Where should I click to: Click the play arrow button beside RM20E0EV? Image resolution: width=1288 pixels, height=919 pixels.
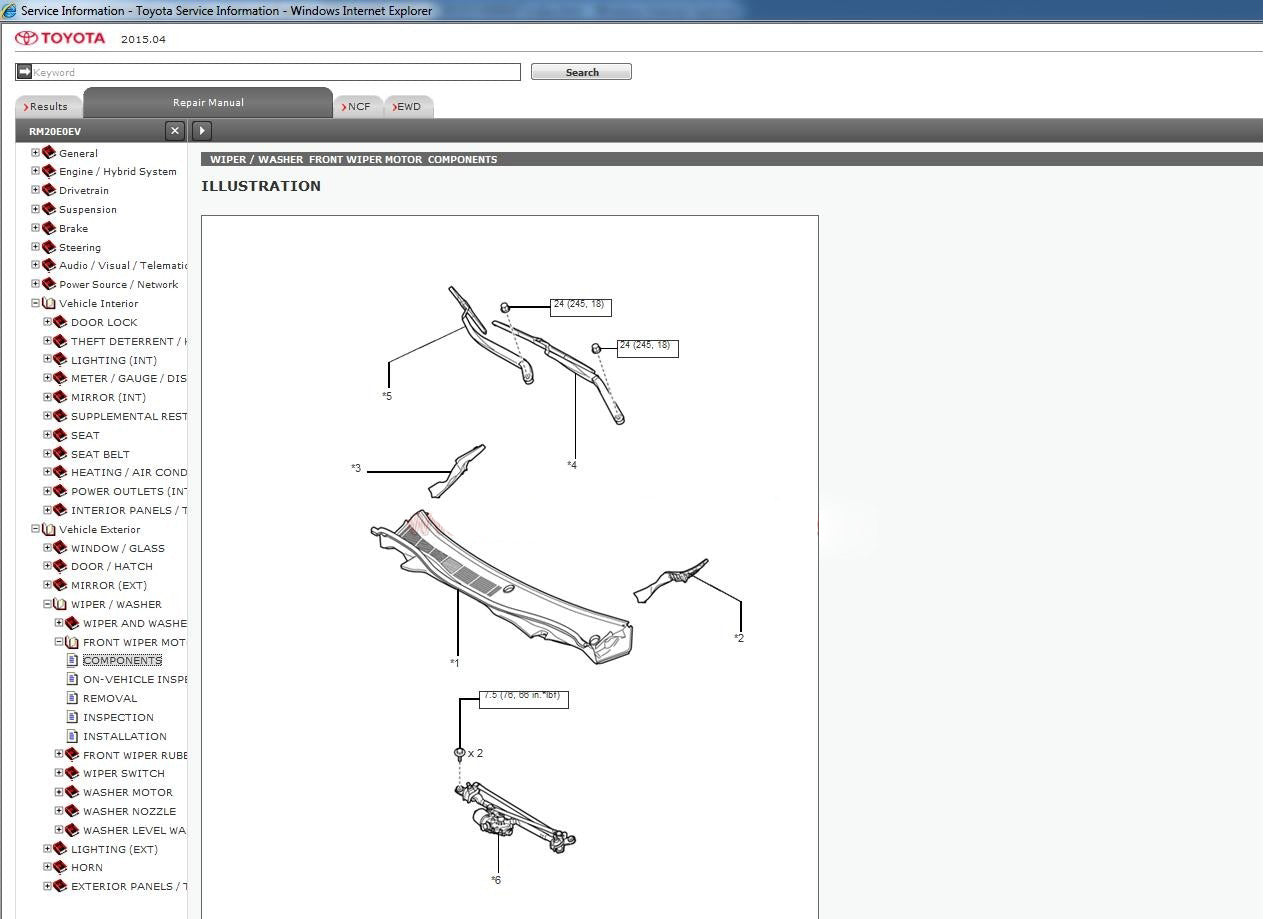201,131
